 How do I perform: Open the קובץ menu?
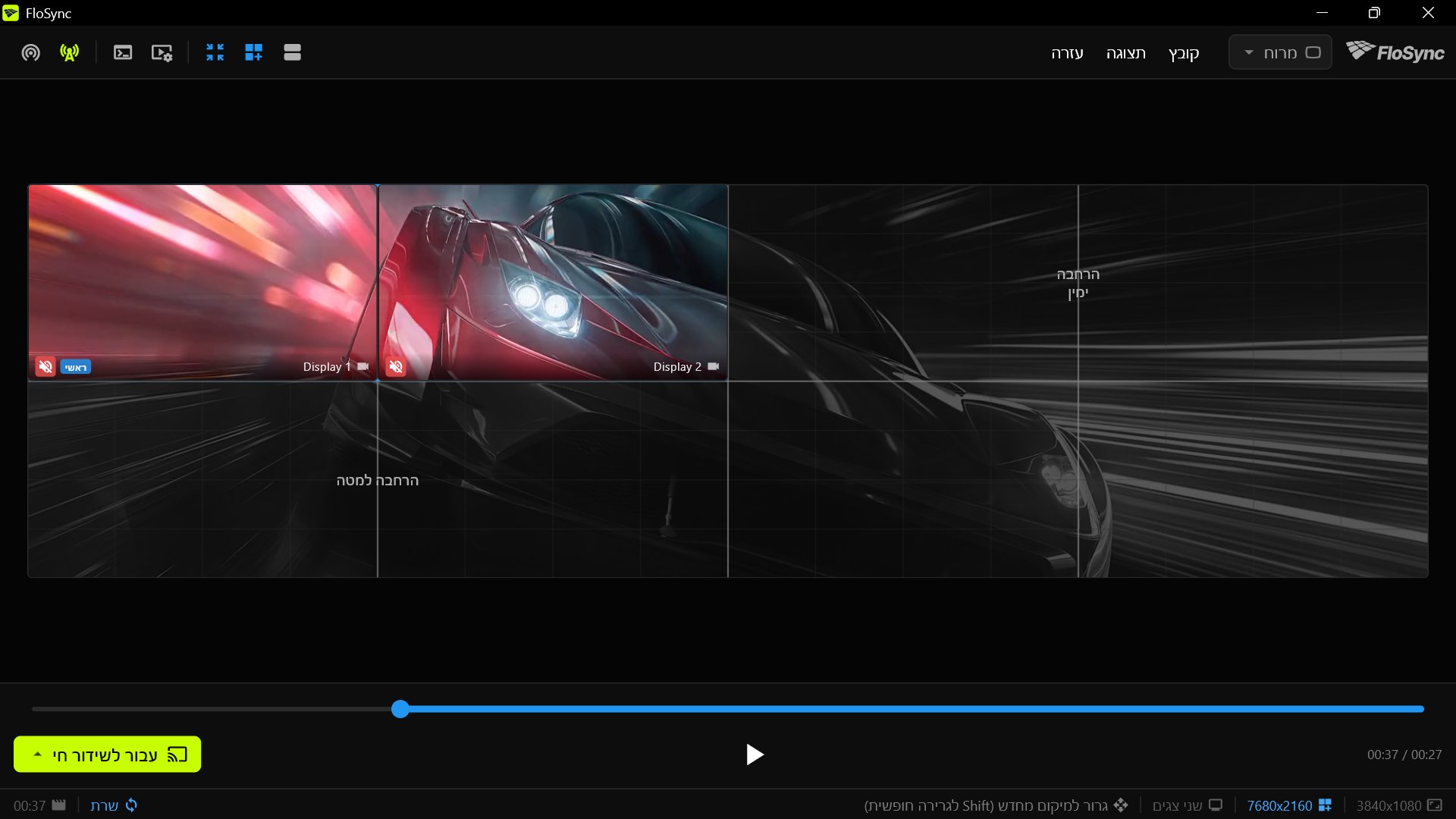[x=1184, y=53]
